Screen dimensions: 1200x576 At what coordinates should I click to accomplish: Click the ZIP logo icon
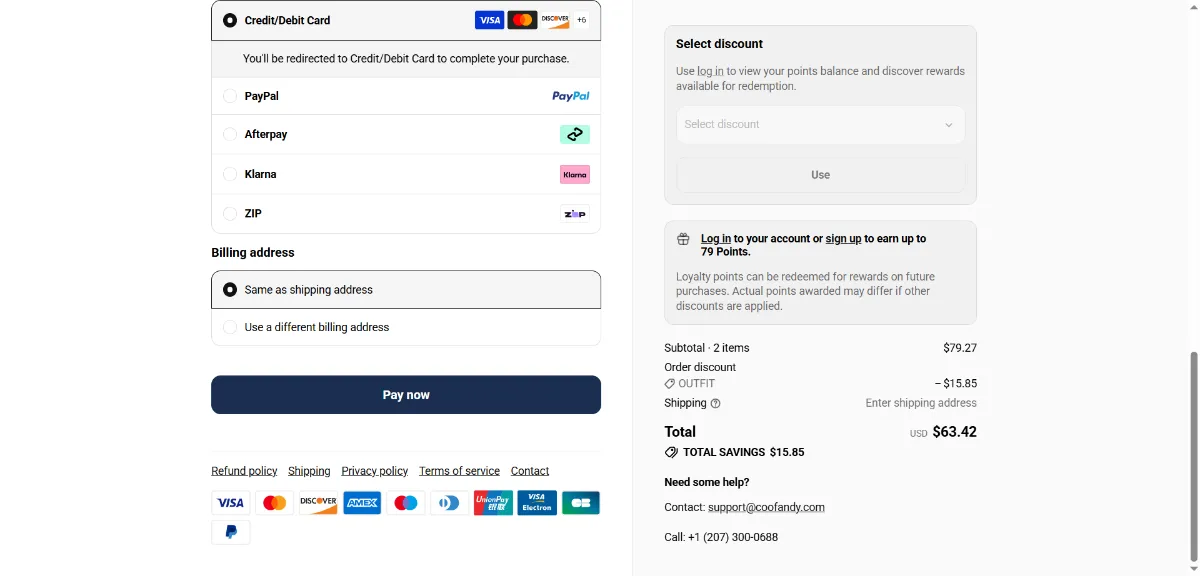point(575,213)
